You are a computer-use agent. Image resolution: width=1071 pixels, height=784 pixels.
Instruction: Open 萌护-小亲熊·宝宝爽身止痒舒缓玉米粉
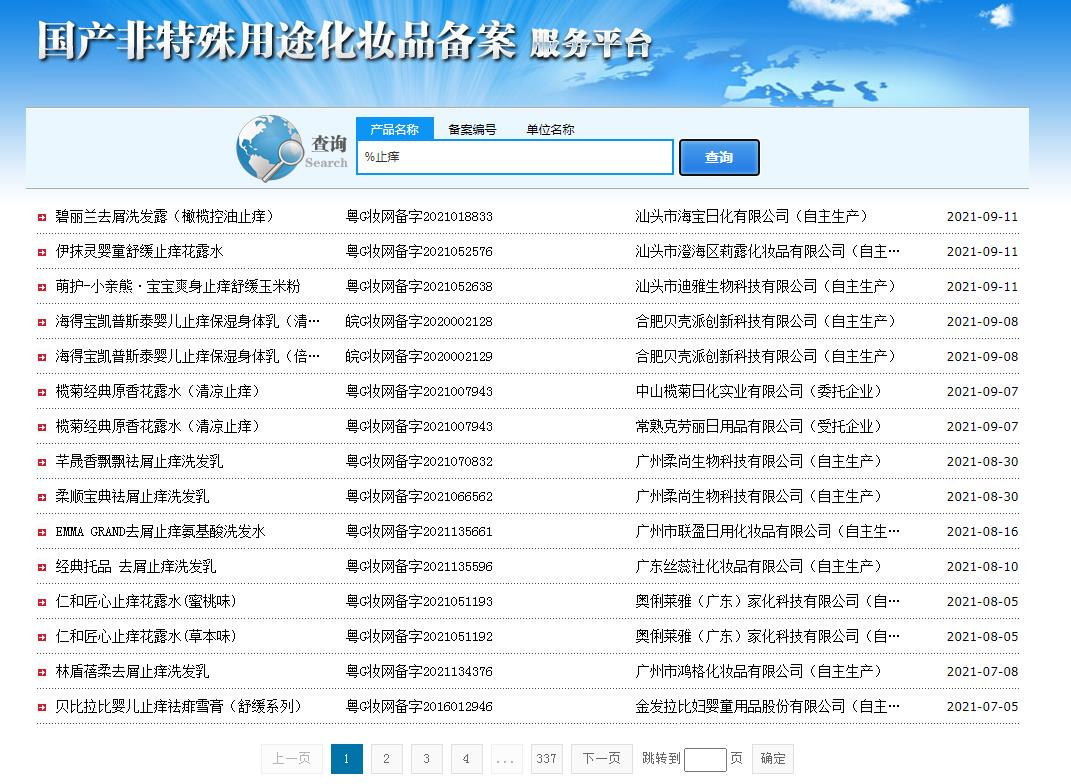[178, 286]
